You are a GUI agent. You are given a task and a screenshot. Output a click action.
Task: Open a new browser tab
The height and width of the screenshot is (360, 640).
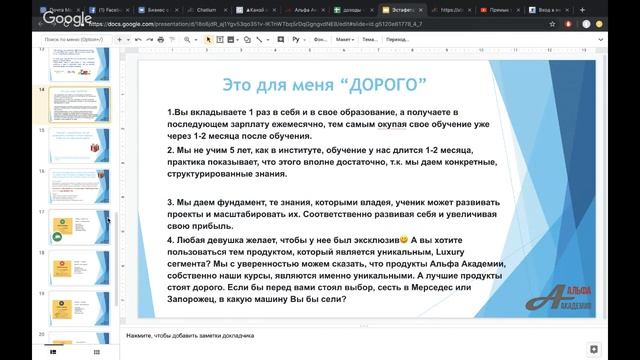pos(582,10)
